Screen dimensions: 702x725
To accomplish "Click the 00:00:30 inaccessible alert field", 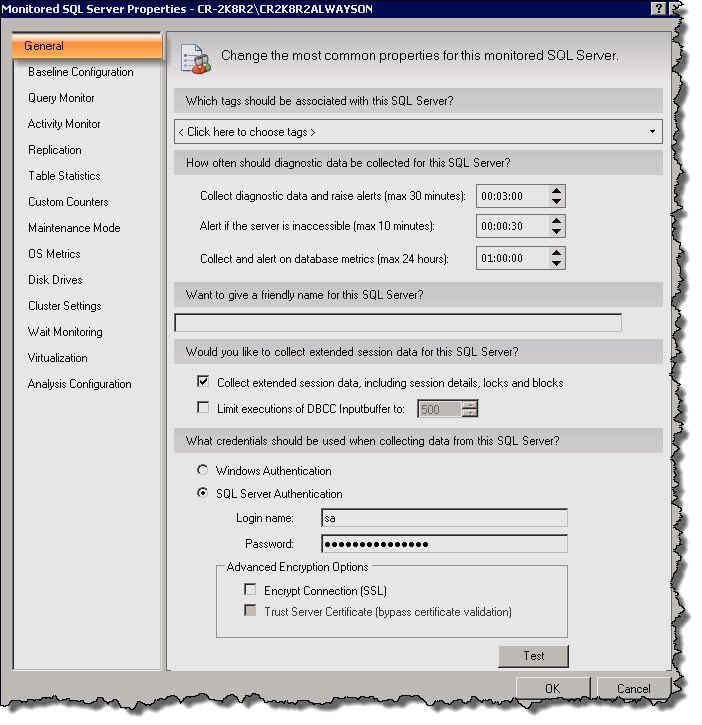I will 512,226.
